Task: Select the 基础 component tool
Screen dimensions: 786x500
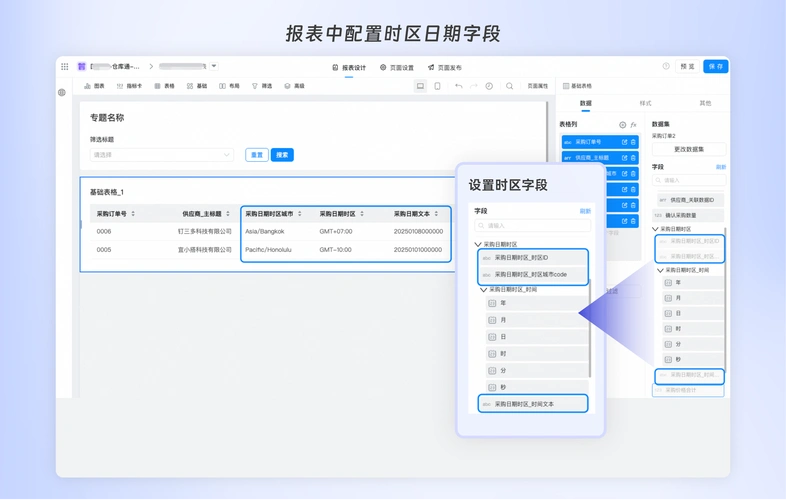Action: pos(197,86)
